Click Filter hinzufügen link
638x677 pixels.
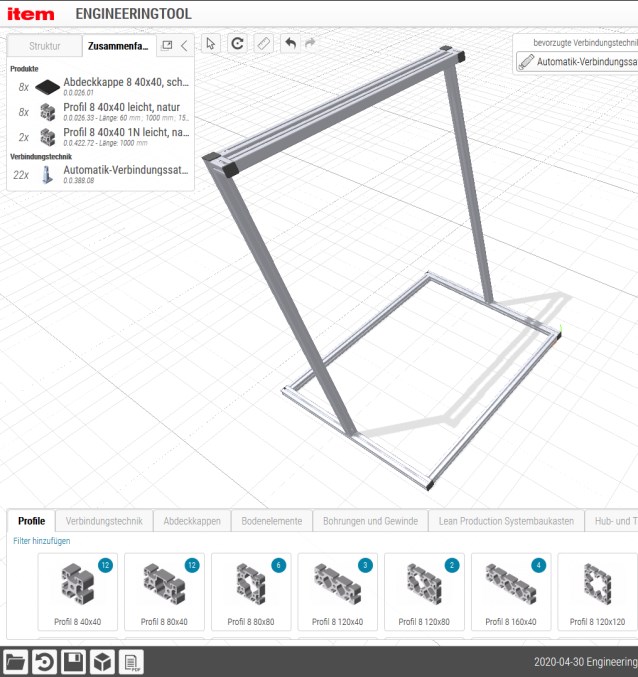click(x=41, y=541)
